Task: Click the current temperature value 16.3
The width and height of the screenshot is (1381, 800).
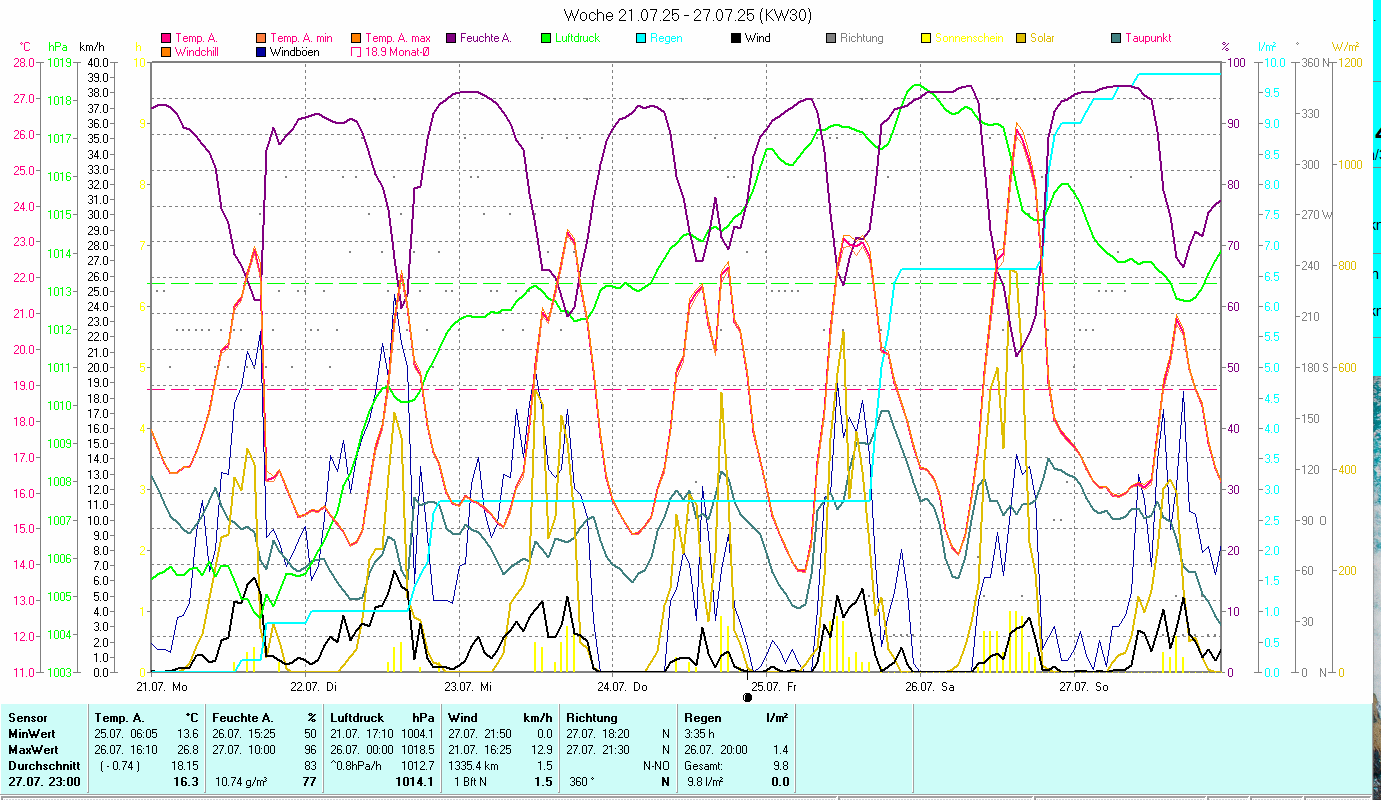Action: click(187, 782)
